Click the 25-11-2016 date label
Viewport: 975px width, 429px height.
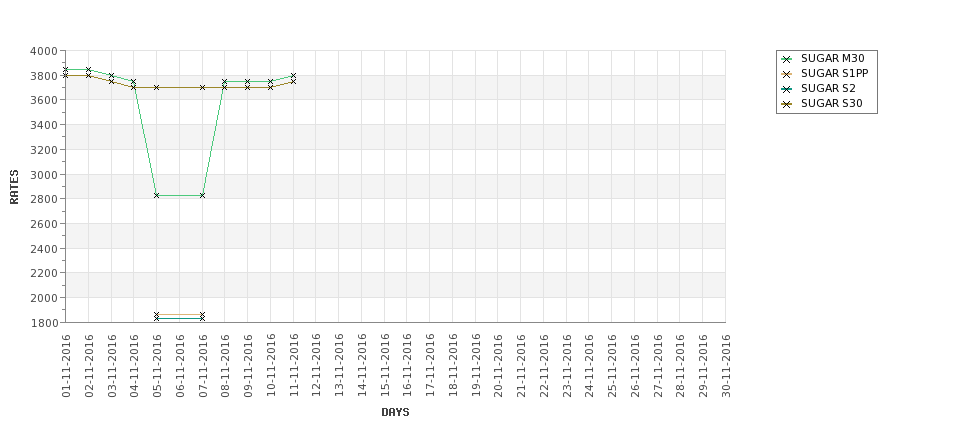(x=612, y=366)
